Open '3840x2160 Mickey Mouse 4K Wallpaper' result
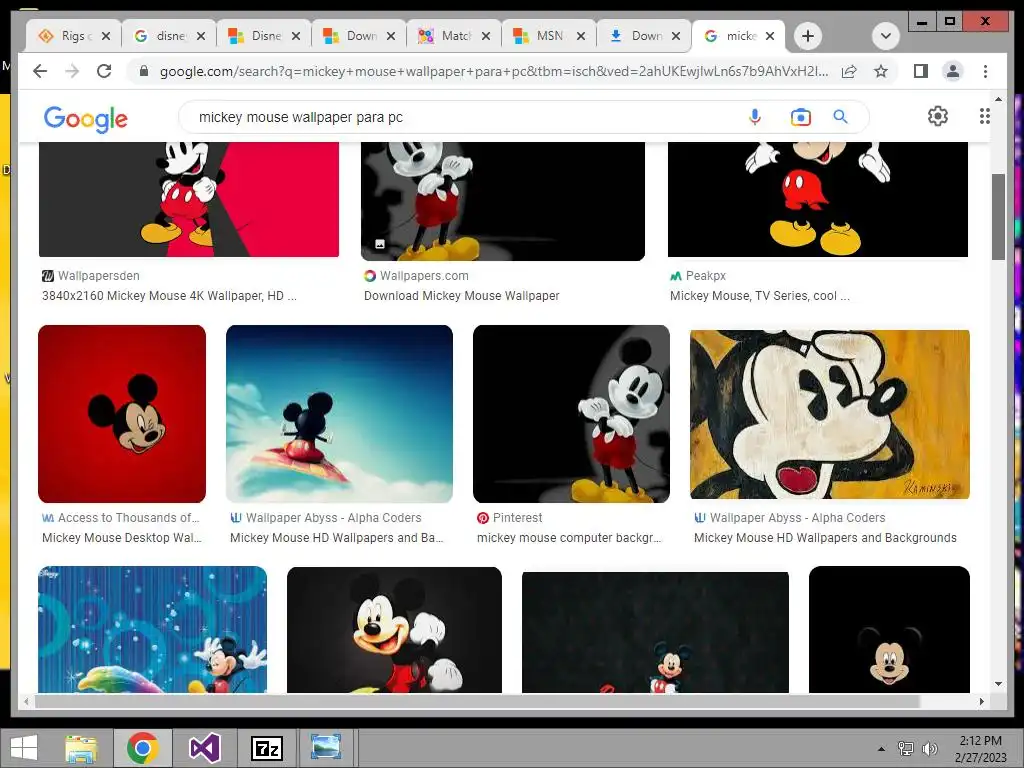 point(169,295)
